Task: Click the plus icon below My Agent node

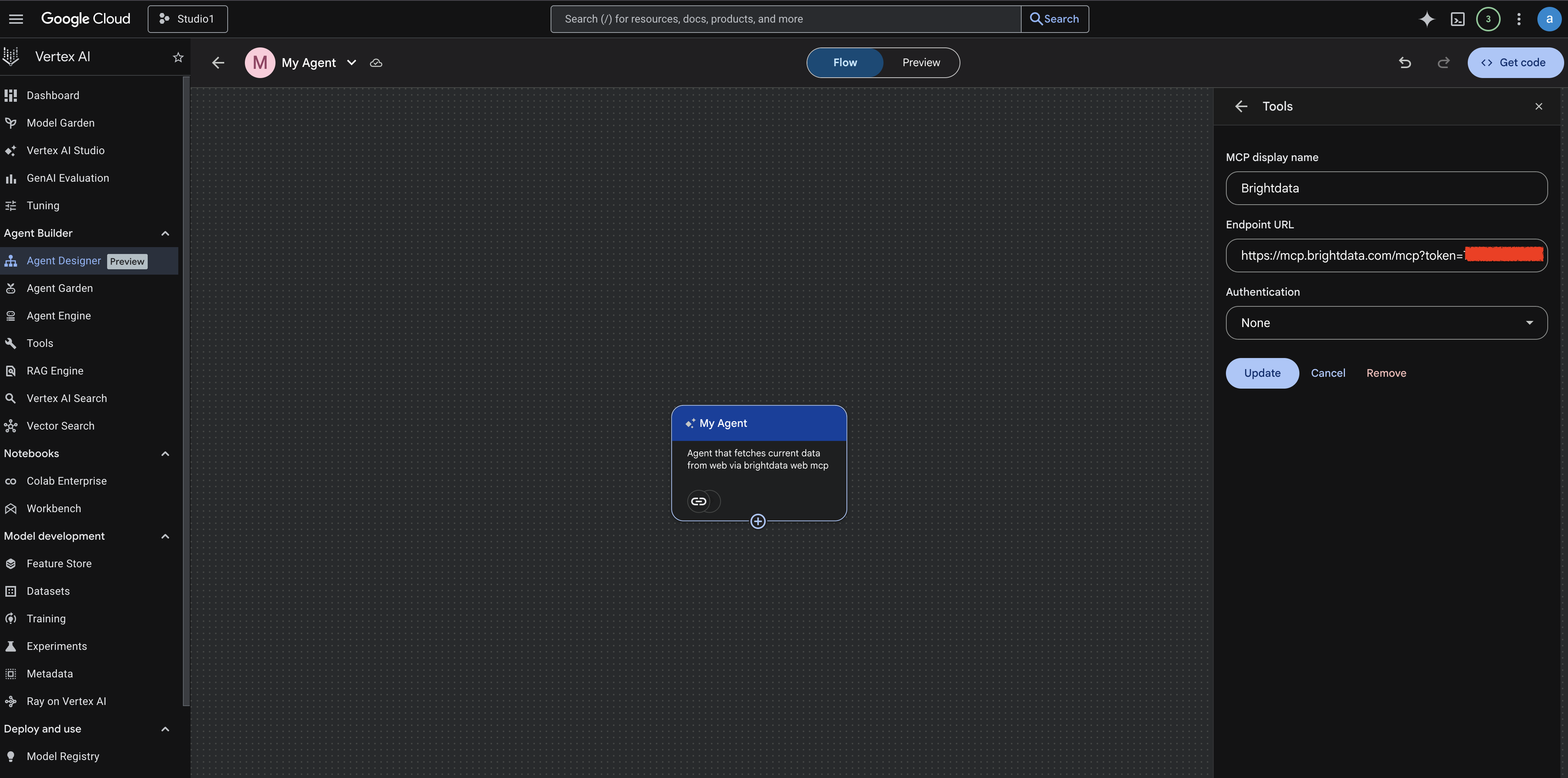Action: tap(758, 521)
